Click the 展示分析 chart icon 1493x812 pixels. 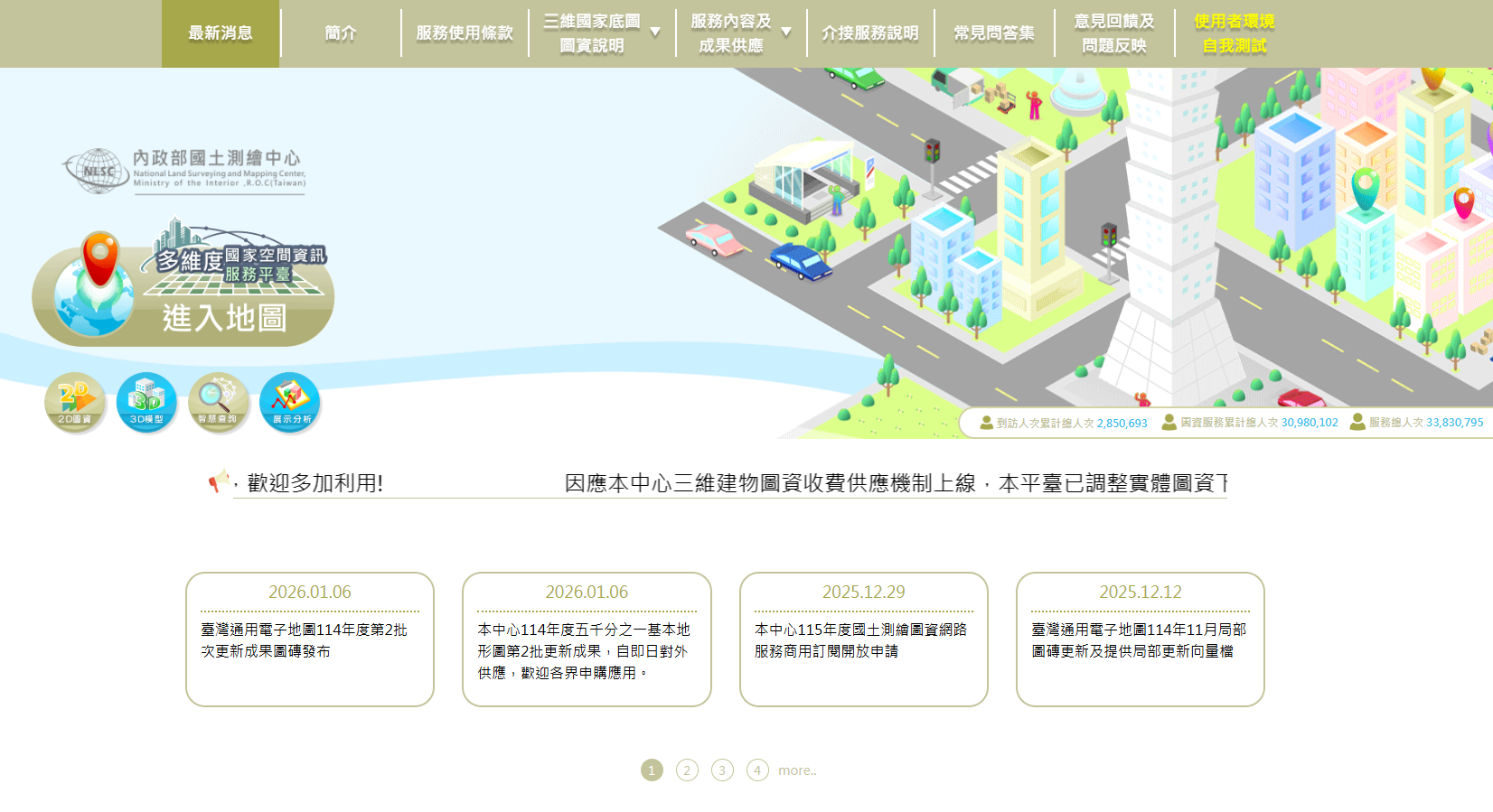[x=290, y=402]
